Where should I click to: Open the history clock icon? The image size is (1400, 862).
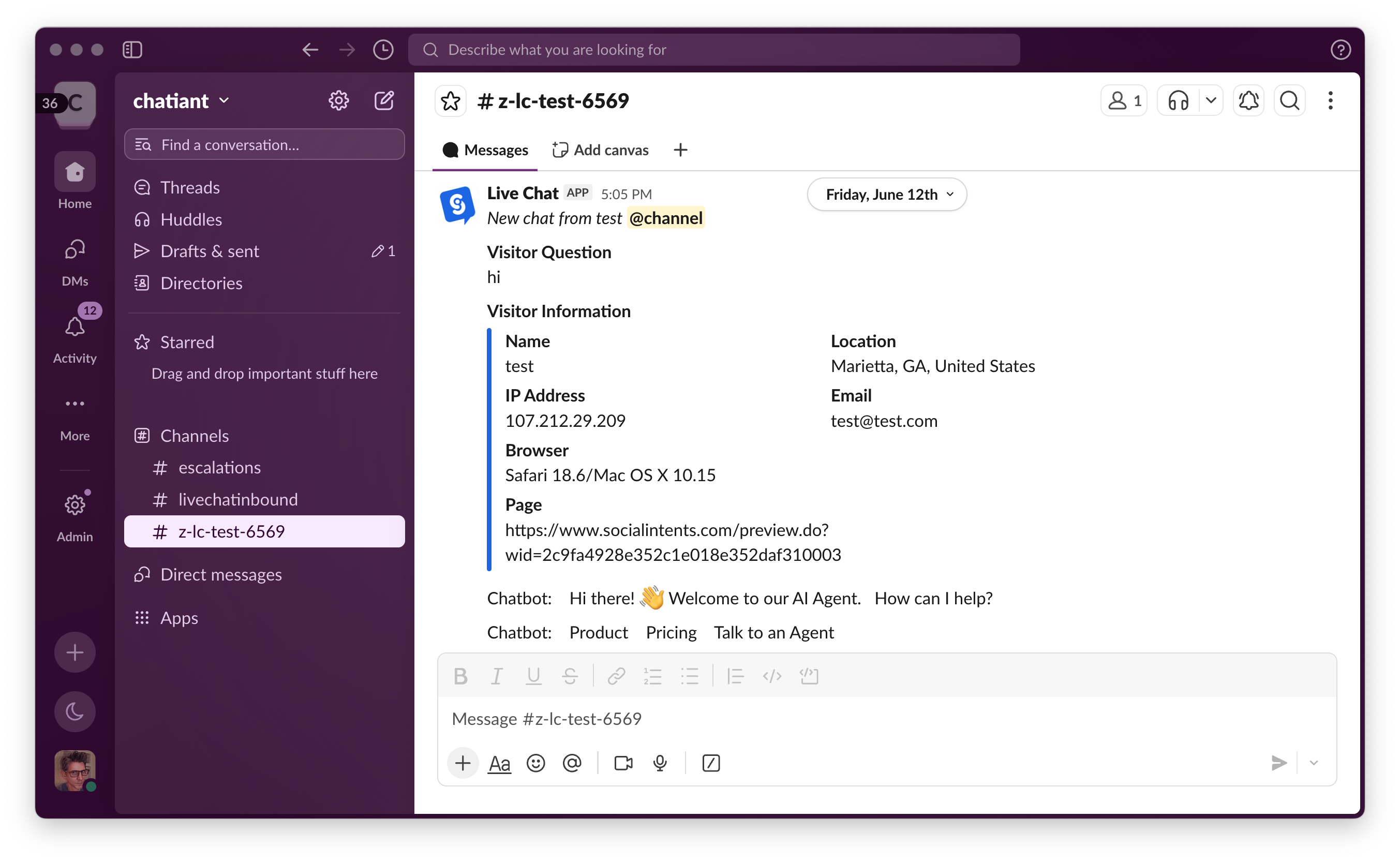click(383, 50)
